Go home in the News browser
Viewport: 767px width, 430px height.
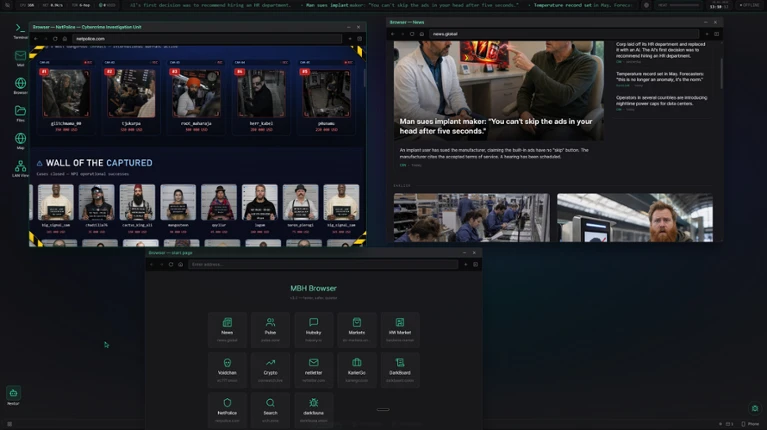click(x=422, y=34)
